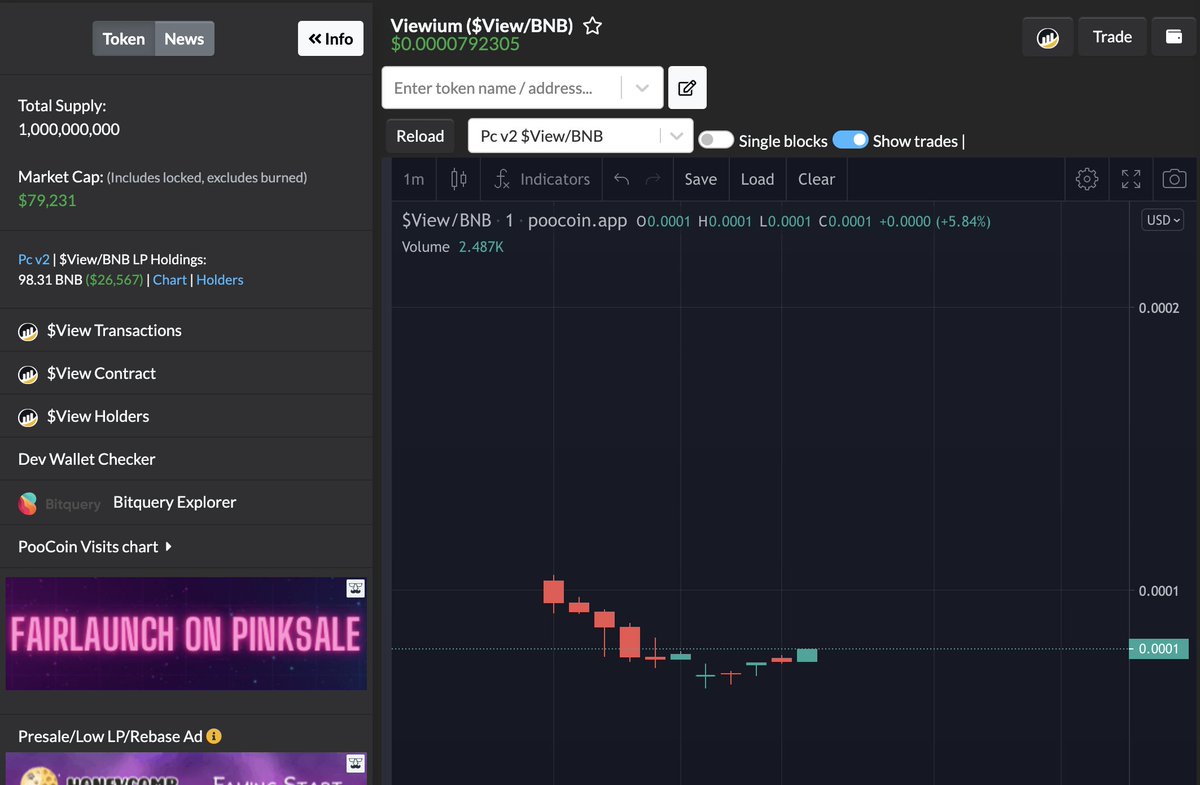Image resolution: width=1200 pixels, height=785 pixels.
Task: Click the 1,000,000,000 total supply value
Action: pos(69,130)
